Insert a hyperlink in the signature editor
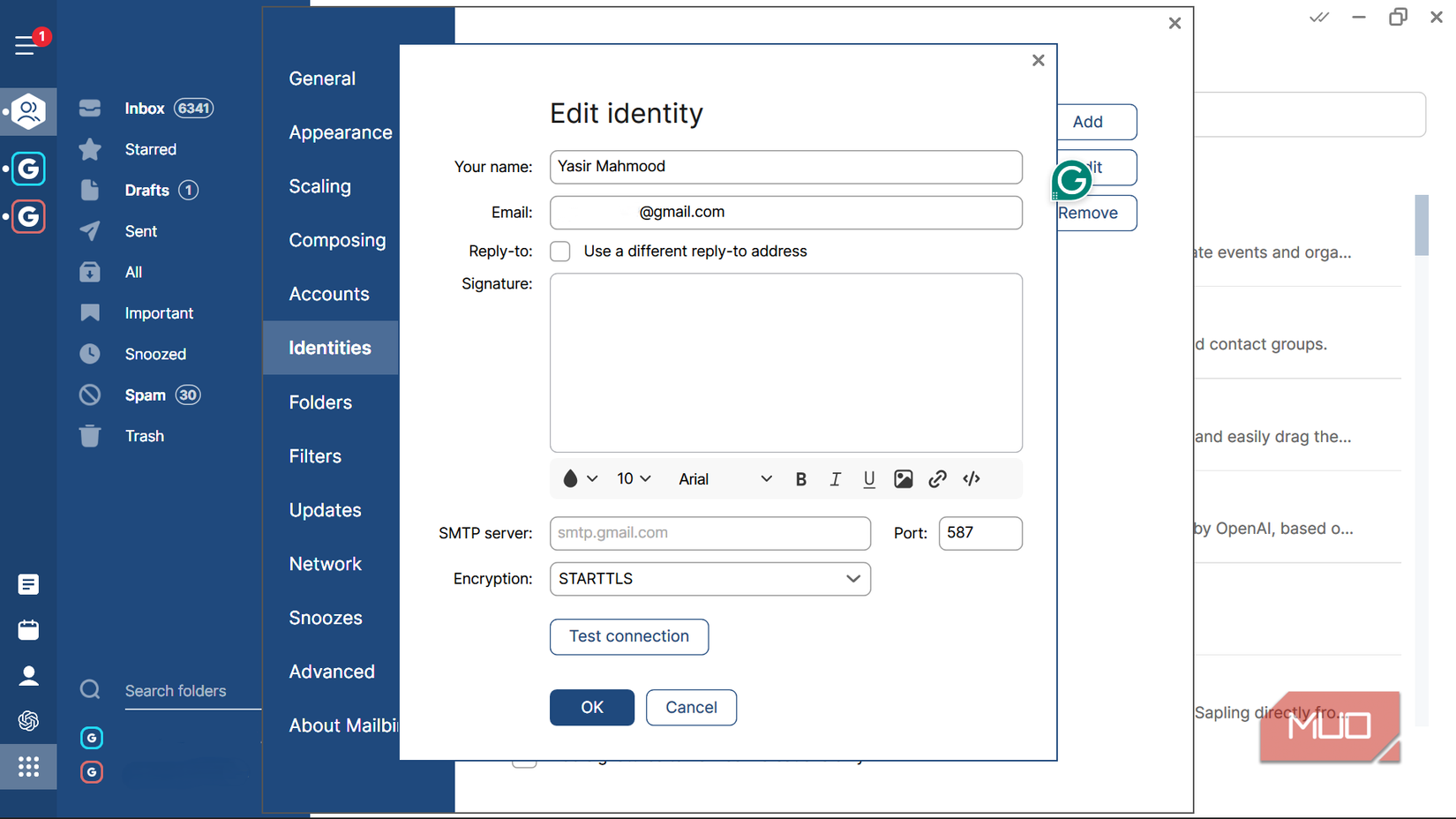This screenshot has width=1456, height=819. point(937,478)
